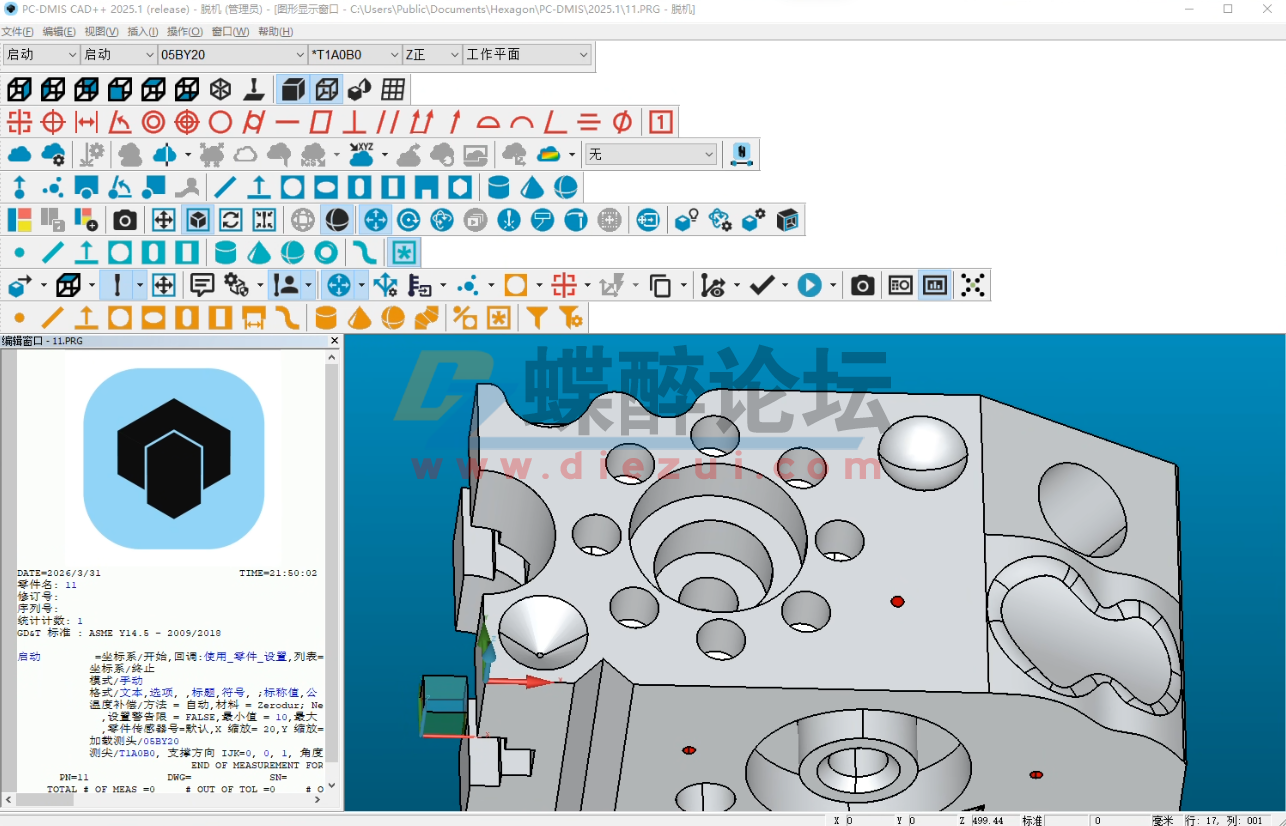Image resolution: width=1286 pixels, height=826 pixels.
Task: Select the auto sphere feature icon
Action: (563, 187)
